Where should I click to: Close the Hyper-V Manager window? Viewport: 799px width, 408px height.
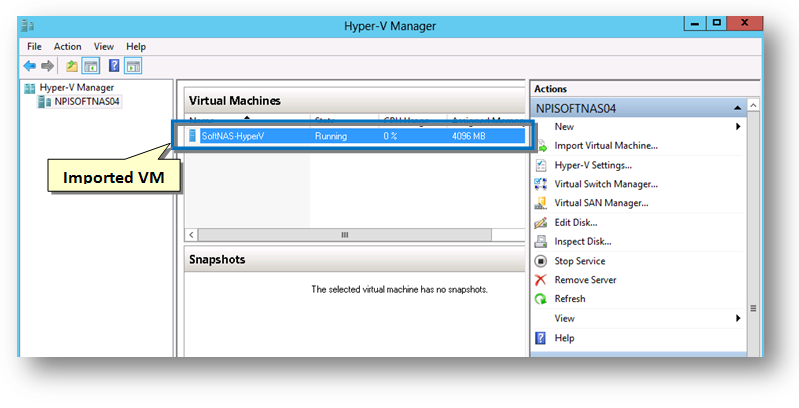744,23
